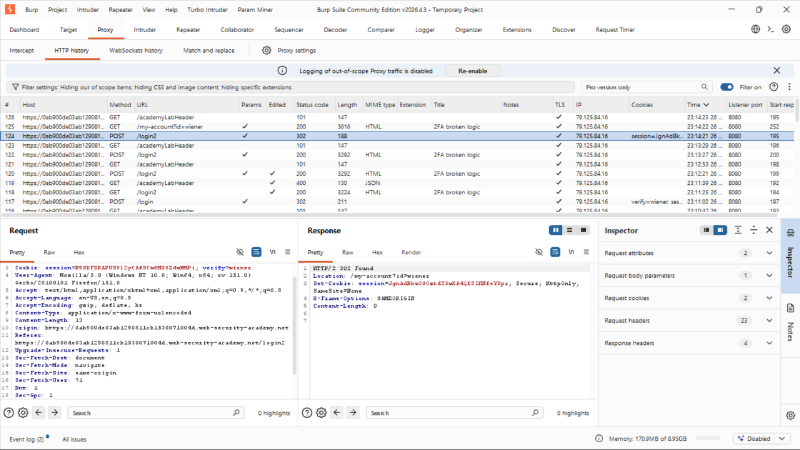800x450 pixels.
Task: Open Request search help icon
Action: coord(9,412)
